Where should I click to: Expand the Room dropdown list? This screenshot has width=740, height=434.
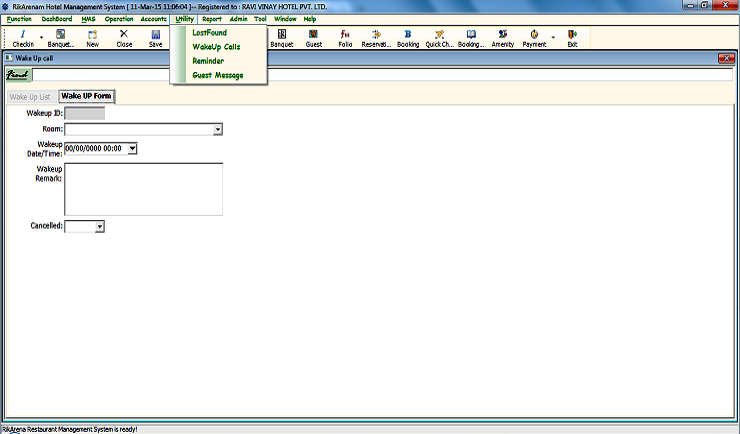(x=217, y=129)
